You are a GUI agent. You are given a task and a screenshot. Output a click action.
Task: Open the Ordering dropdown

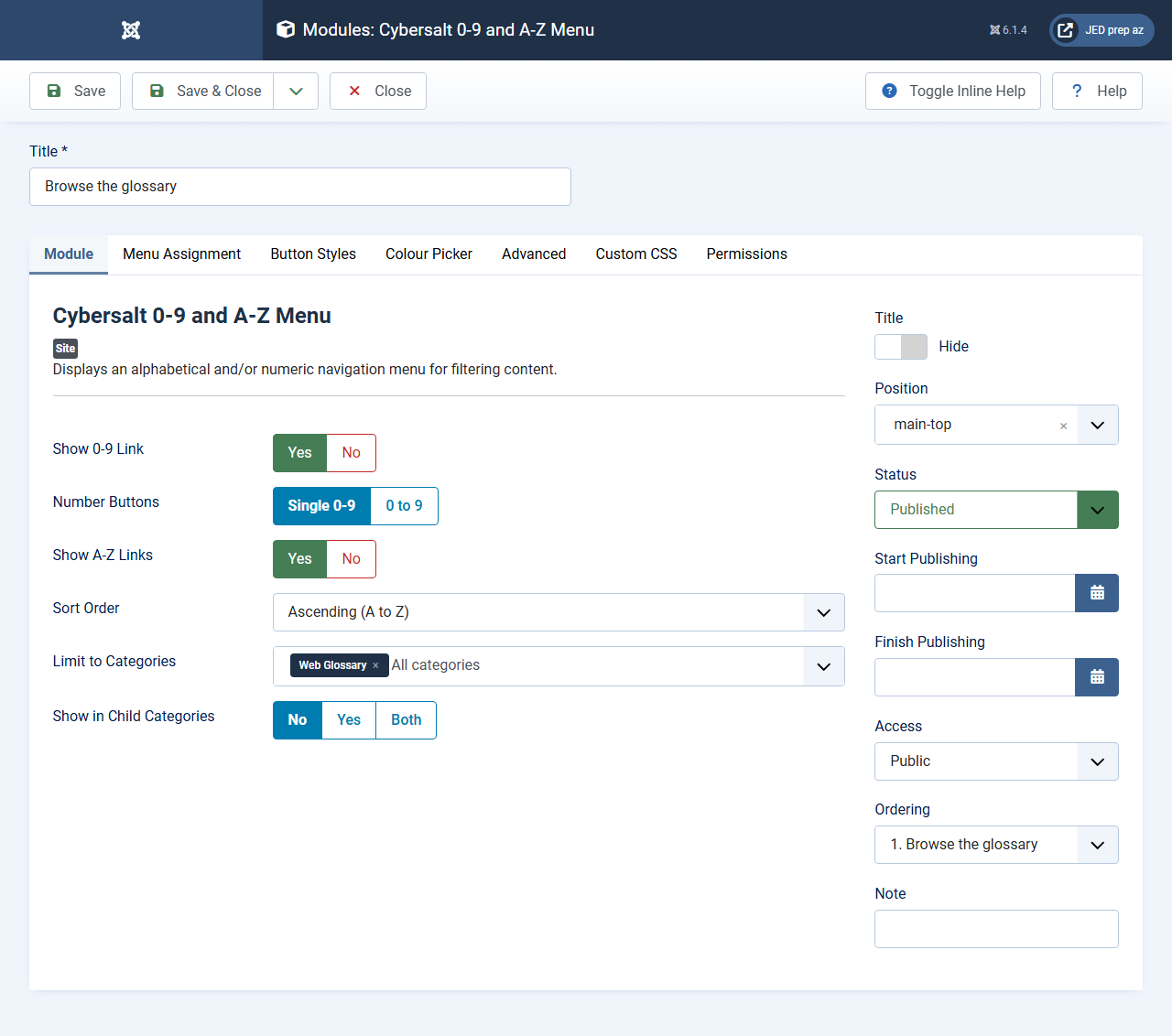[x=996, y=845]
